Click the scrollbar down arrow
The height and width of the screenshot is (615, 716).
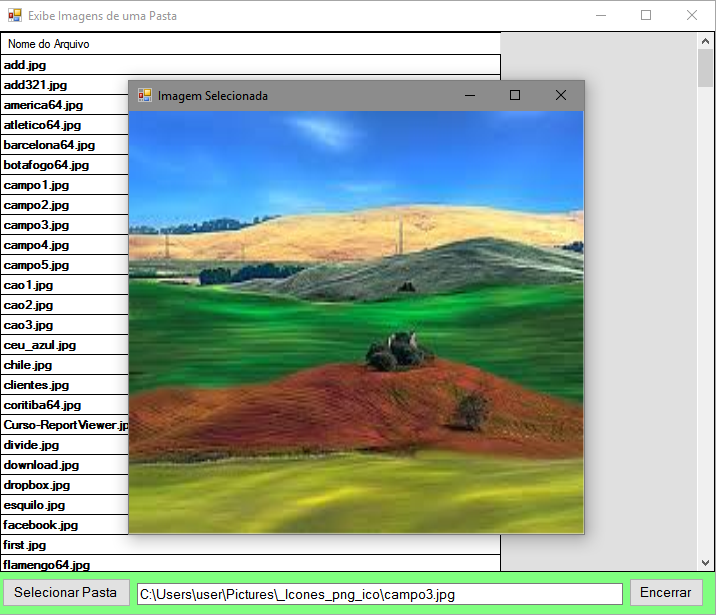(x=705, y=563)
